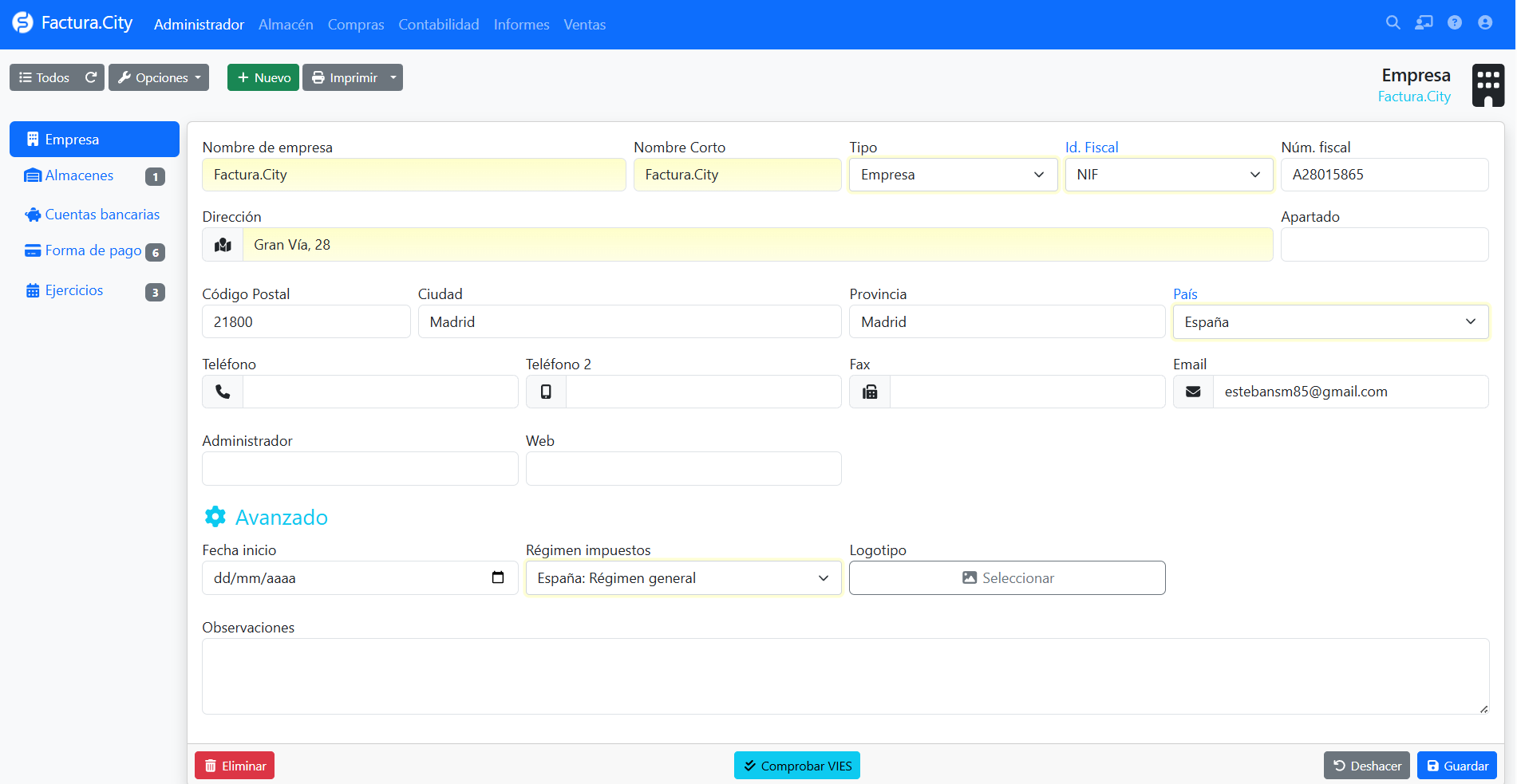Click the Ejercicios count badge 3
This screenshot has height=784, width=1517.
tap(155, 292)
